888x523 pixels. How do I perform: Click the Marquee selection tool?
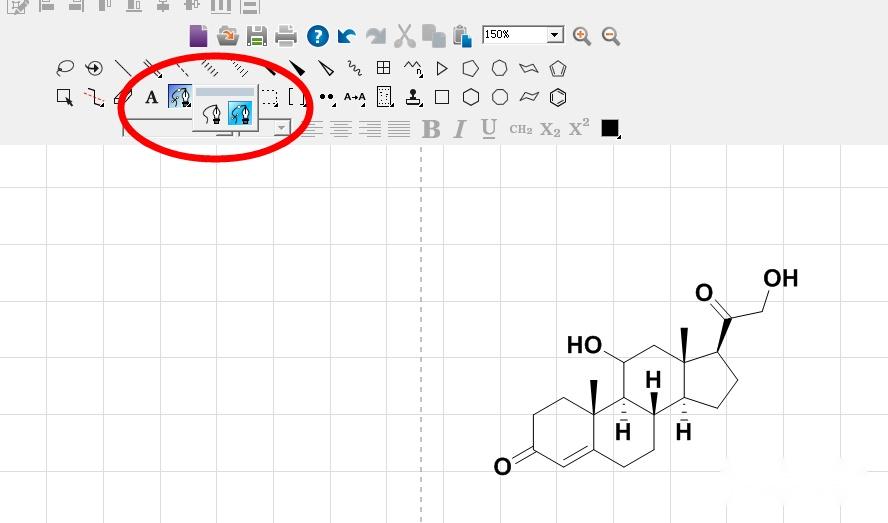coord(65,97)
